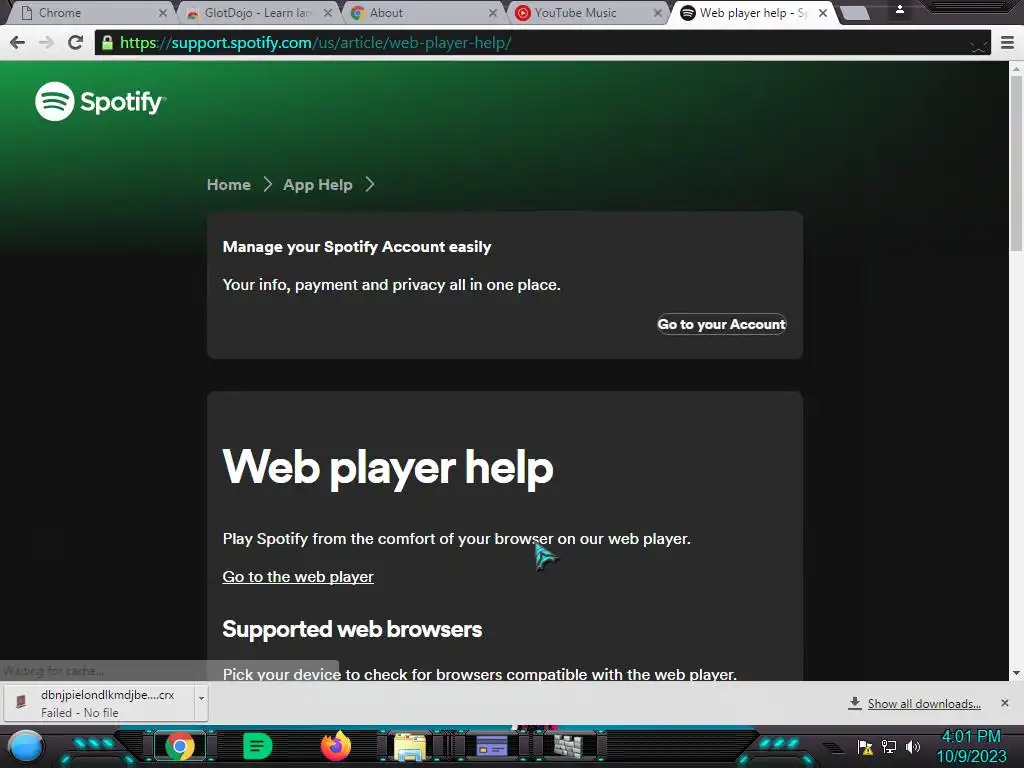Open the Home breadcrumb link

[229, 185]
